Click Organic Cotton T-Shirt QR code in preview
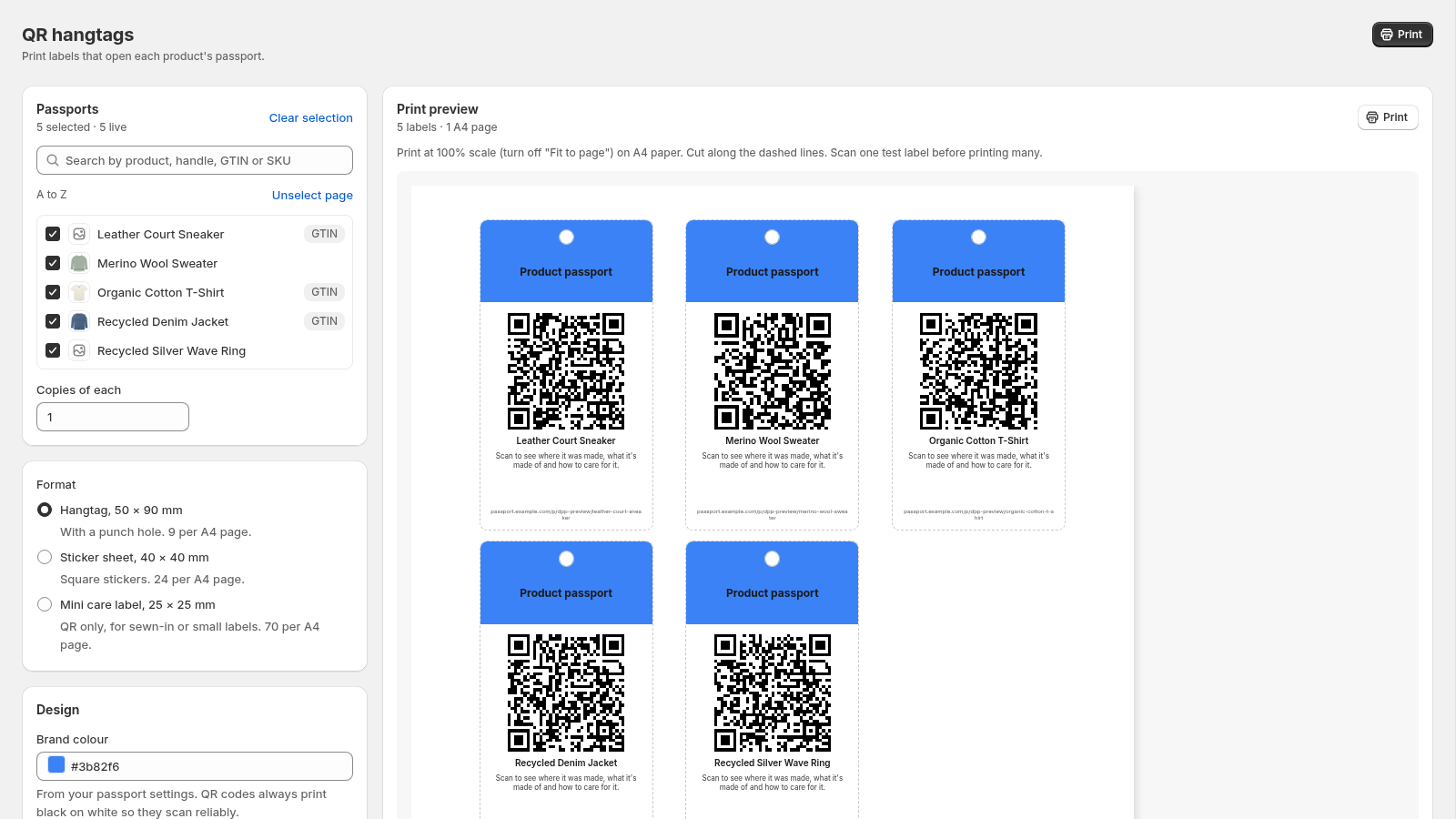This screenshot has height=819, width=1456. coord(978,371)
